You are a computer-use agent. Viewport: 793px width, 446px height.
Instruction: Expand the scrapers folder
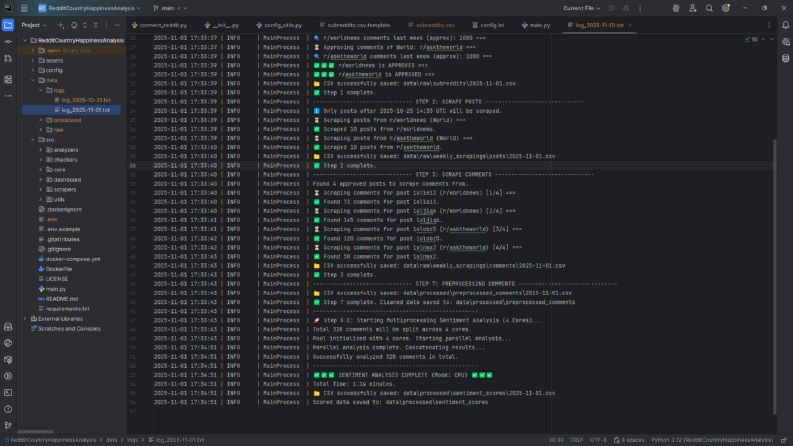pos(41,190)
